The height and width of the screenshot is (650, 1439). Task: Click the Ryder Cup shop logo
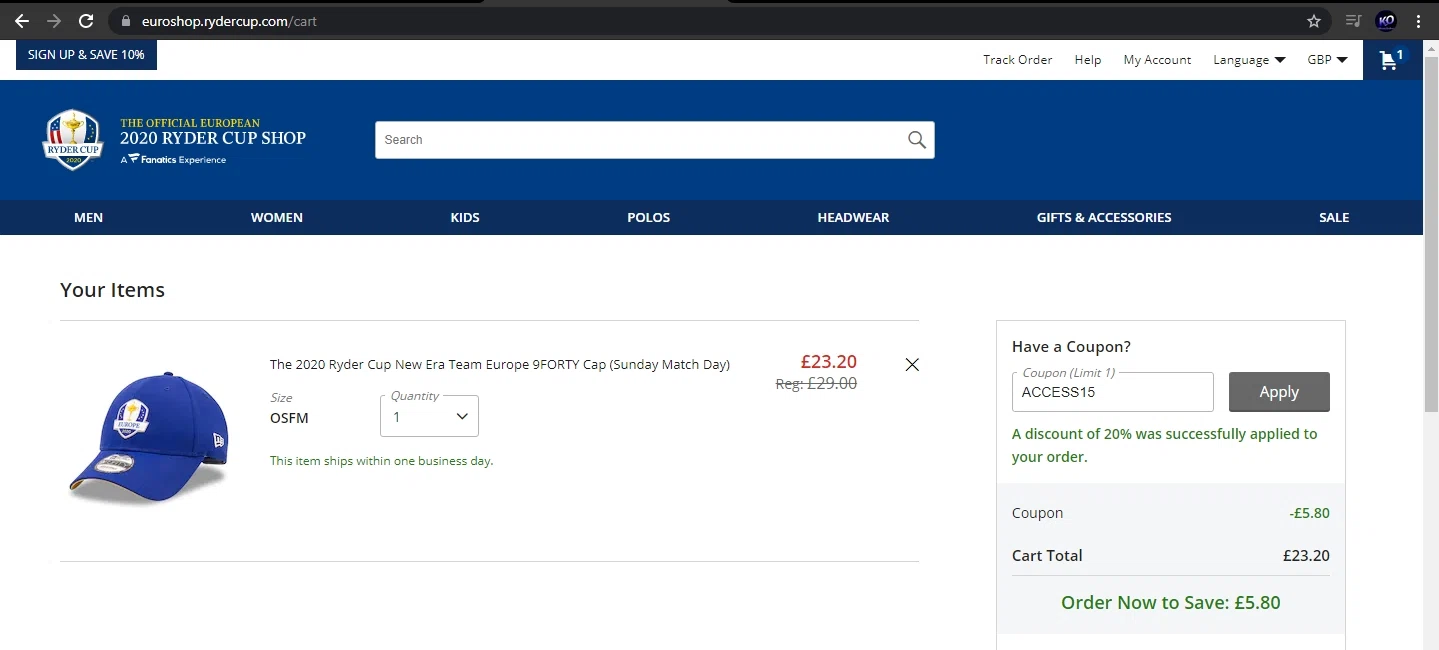click(x=175, y=139)
